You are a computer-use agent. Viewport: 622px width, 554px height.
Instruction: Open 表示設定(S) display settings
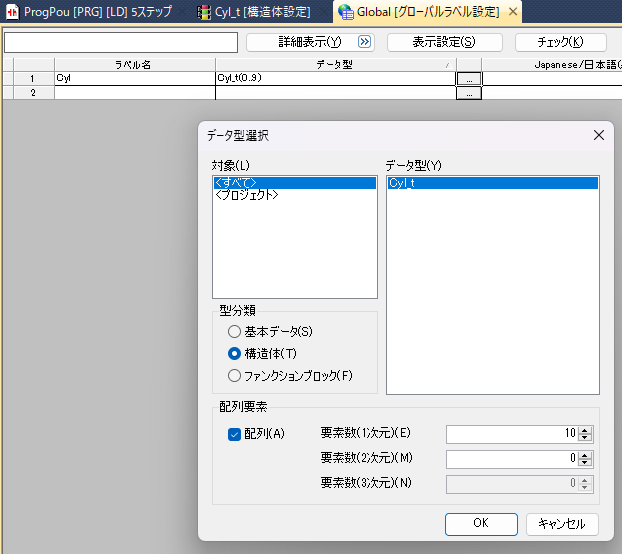(445, 42)
